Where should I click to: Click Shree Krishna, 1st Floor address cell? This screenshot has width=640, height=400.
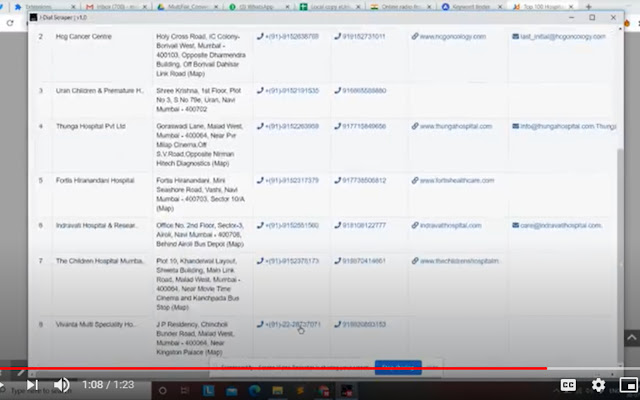(199, 100)
